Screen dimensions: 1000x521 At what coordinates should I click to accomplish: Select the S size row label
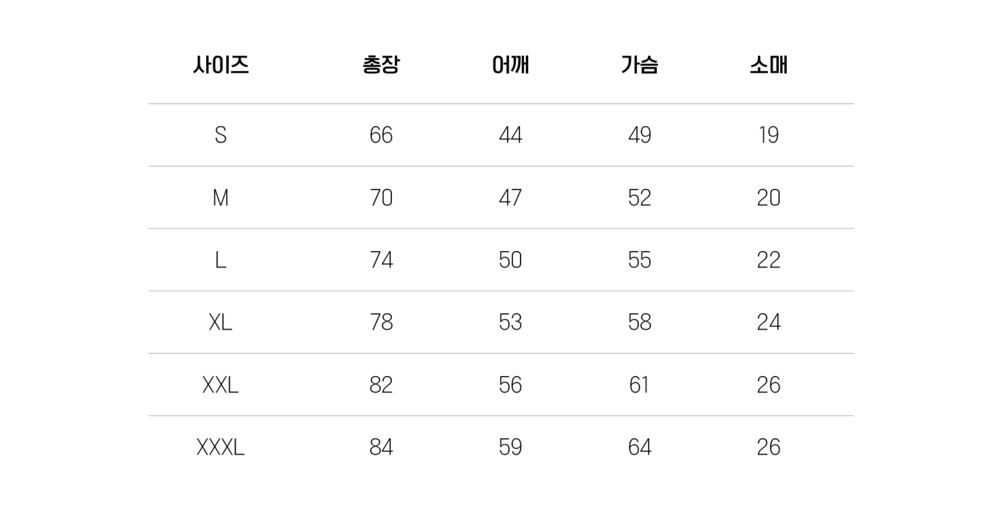(x=220, y=135)
